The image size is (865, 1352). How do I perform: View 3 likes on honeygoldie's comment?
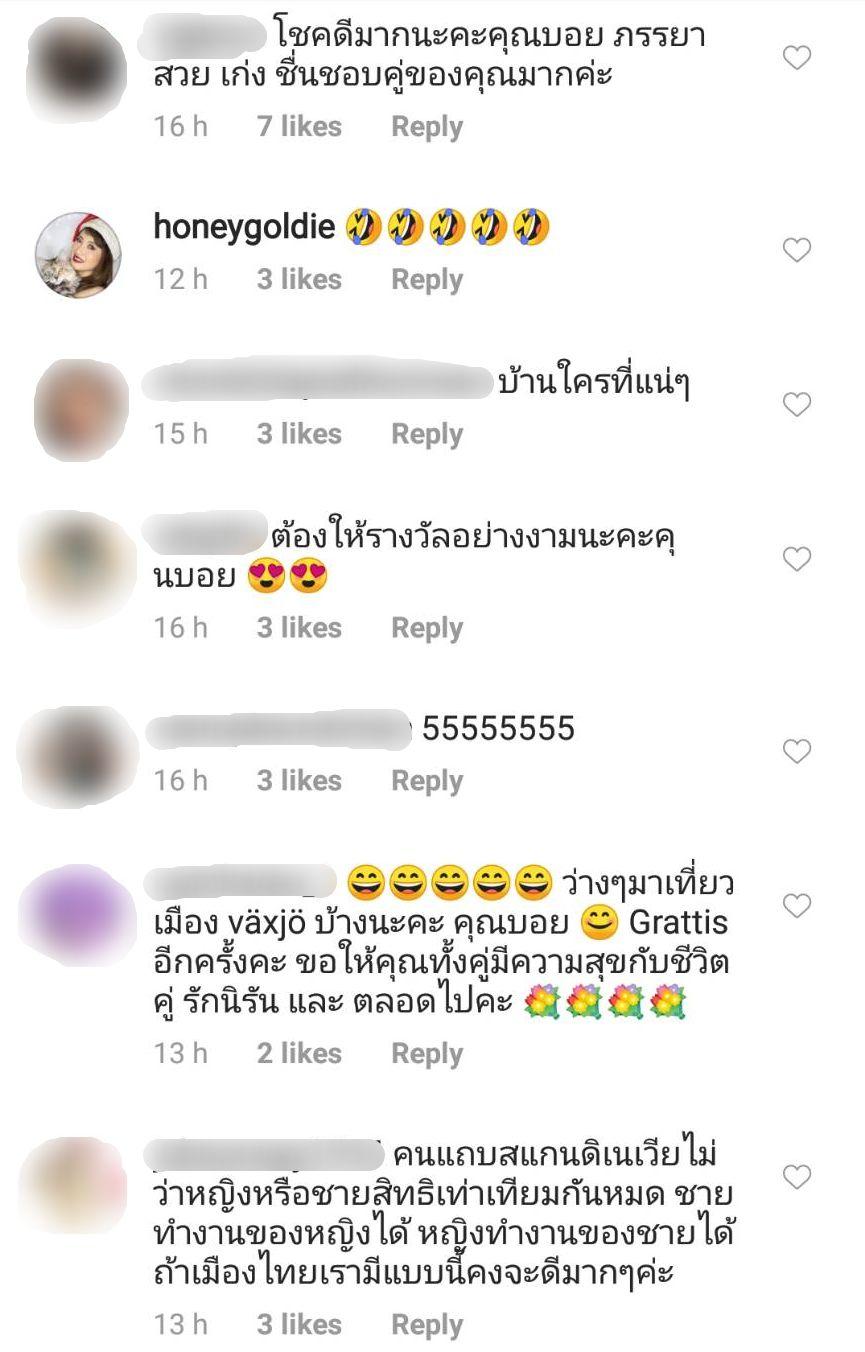pyautogui.click(x=299, y=280)
